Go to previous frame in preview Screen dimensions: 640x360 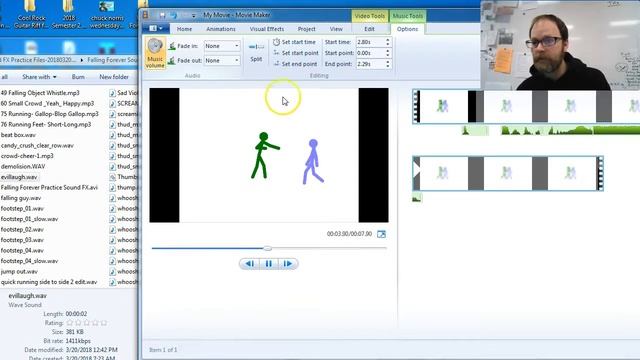(249, 264)
